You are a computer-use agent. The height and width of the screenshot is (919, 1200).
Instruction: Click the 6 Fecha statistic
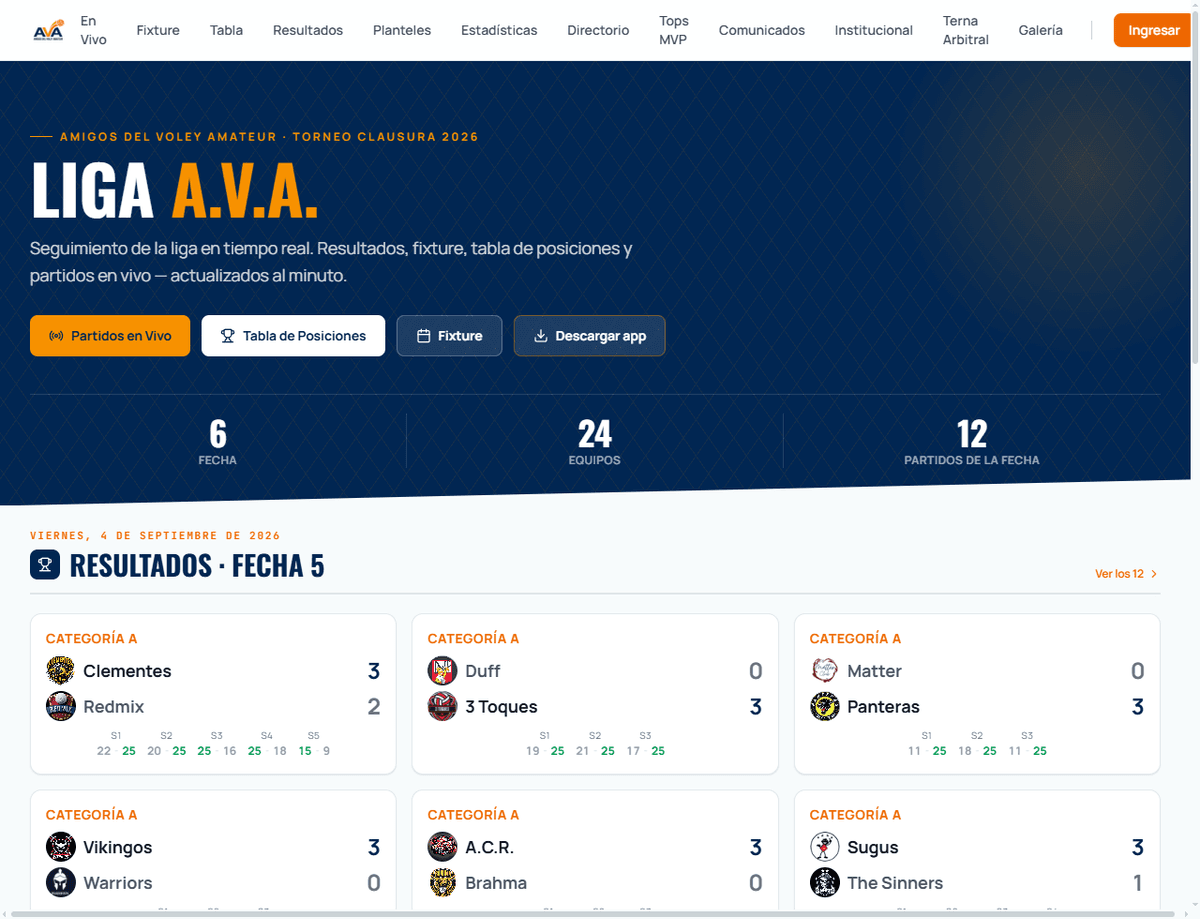(218, 442)
